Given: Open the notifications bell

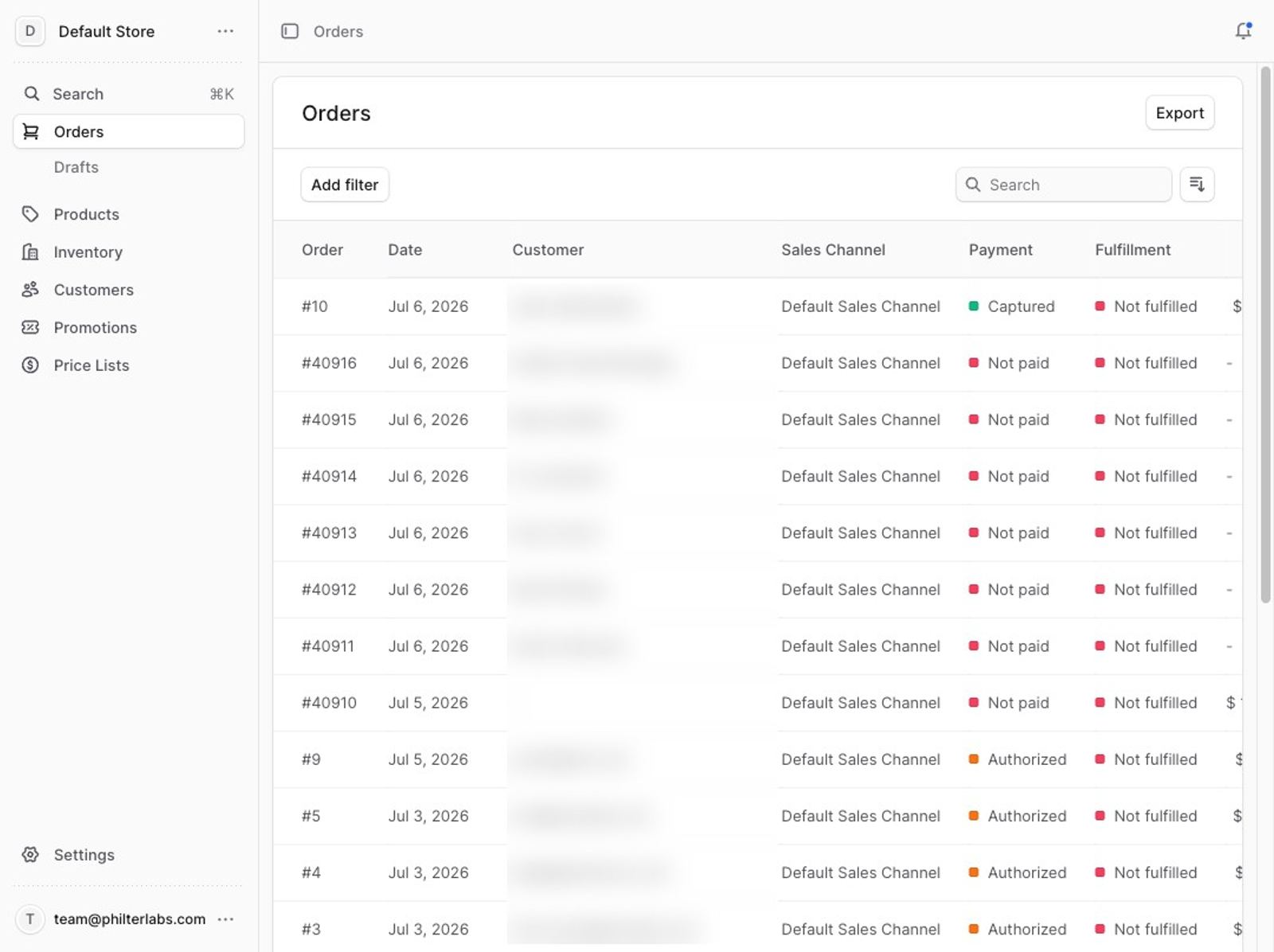Looking at the screenshot, I should (1243, 31).
